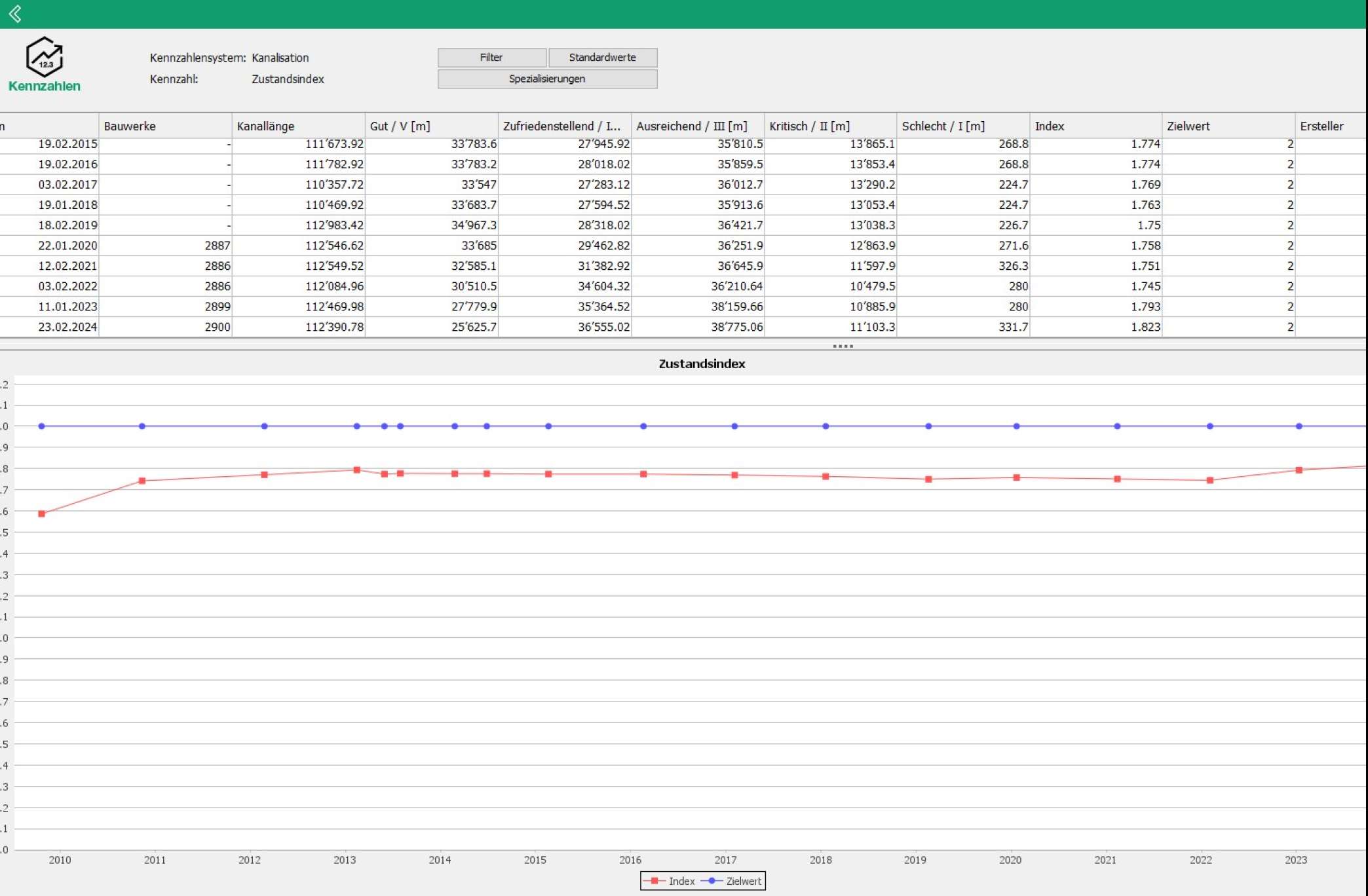Sort by the Index column header

pos(1095,126)
